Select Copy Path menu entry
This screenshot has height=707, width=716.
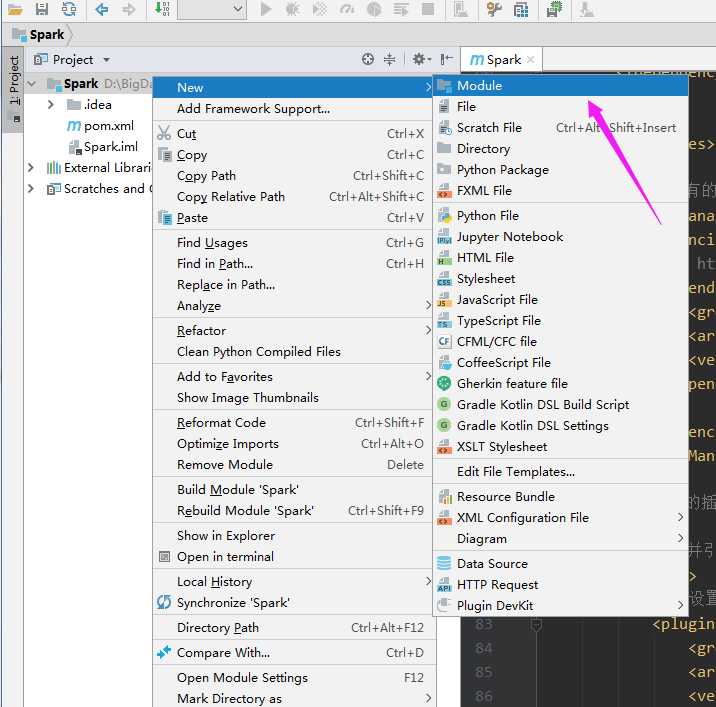click(x=293, y=176)
